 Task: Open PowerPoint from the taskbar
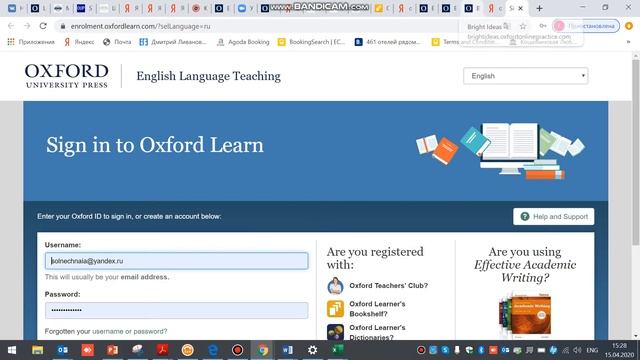point(112,350)
